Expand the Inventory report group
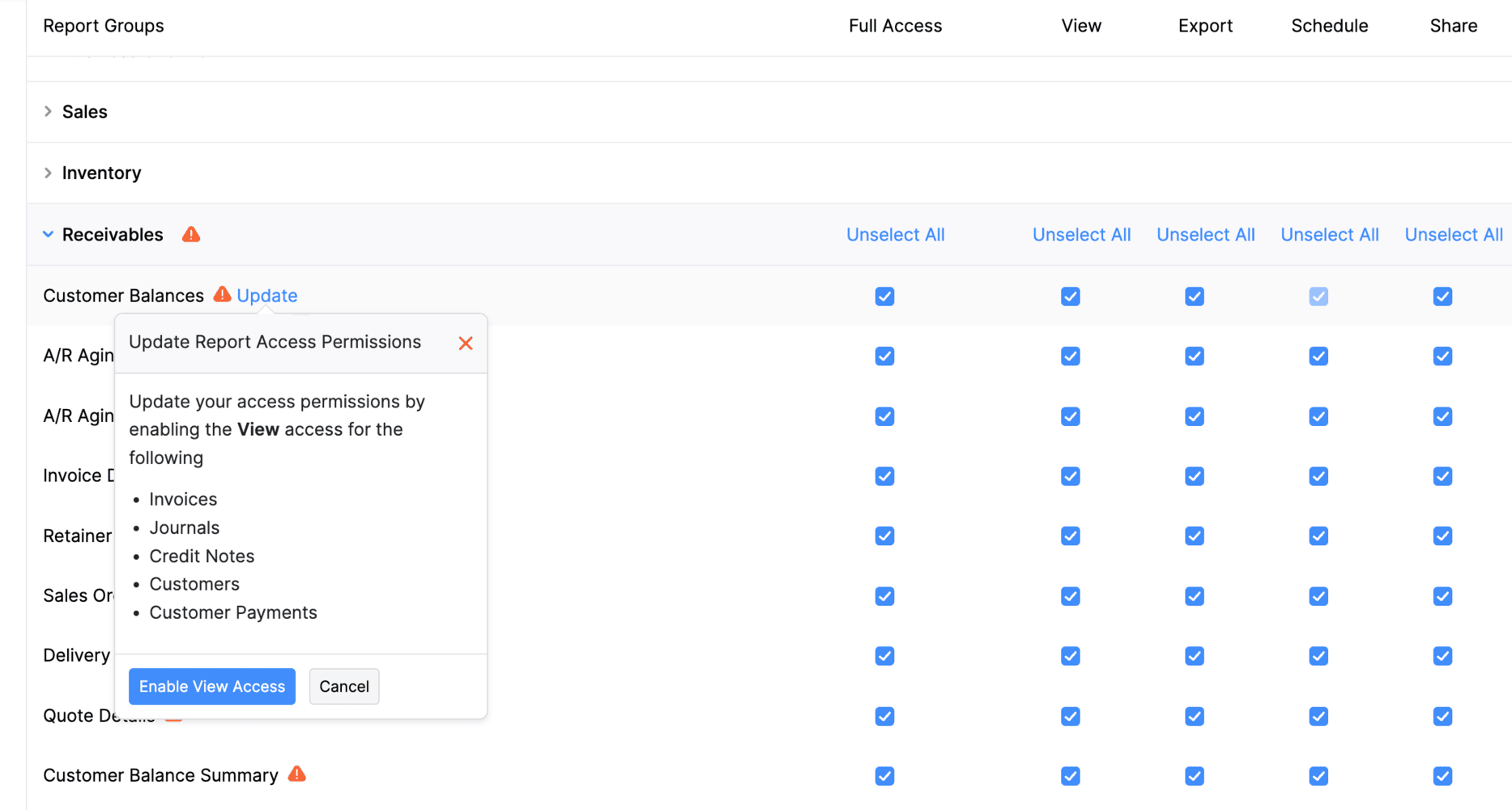This screenshot has height=810, width=1512. (x=49, y=173)
